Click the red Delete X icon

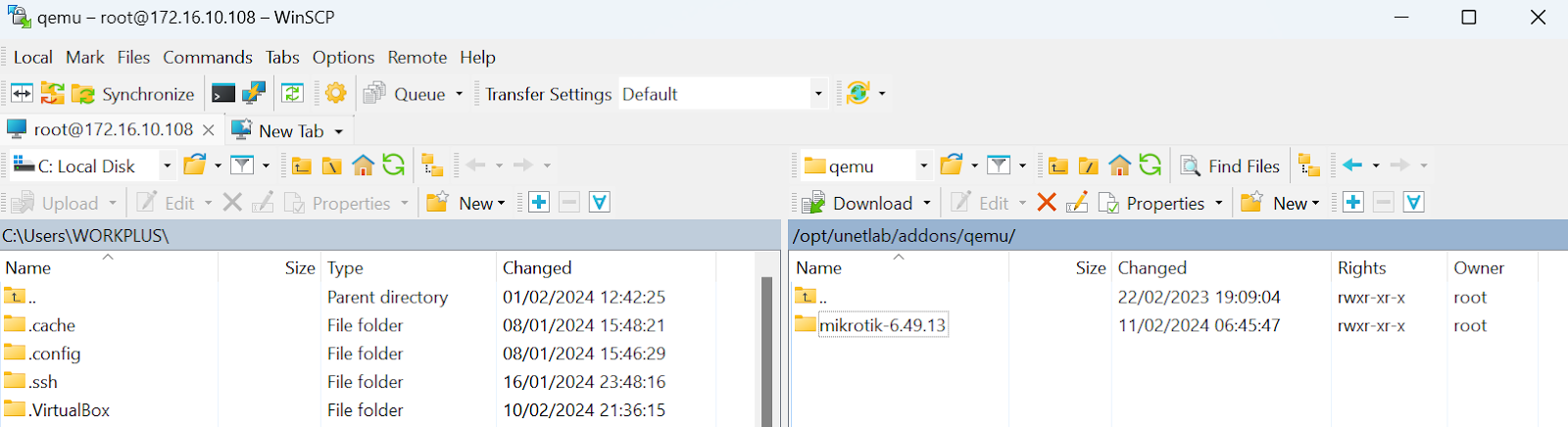1047,203
